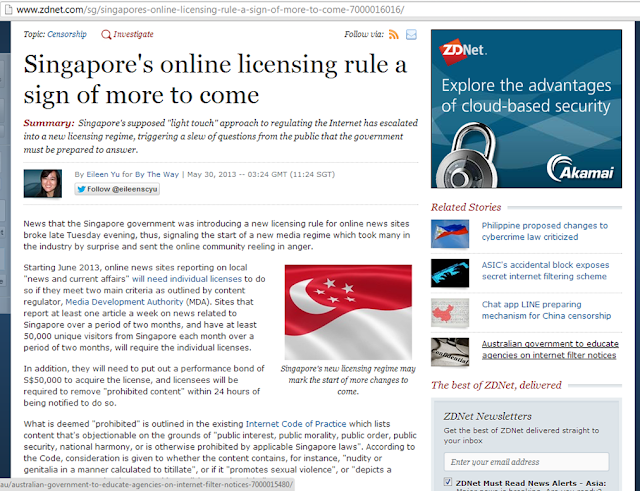The image size is (640, 491).
Task: Click the 'Follow via:' label
Action: (364, 34)
